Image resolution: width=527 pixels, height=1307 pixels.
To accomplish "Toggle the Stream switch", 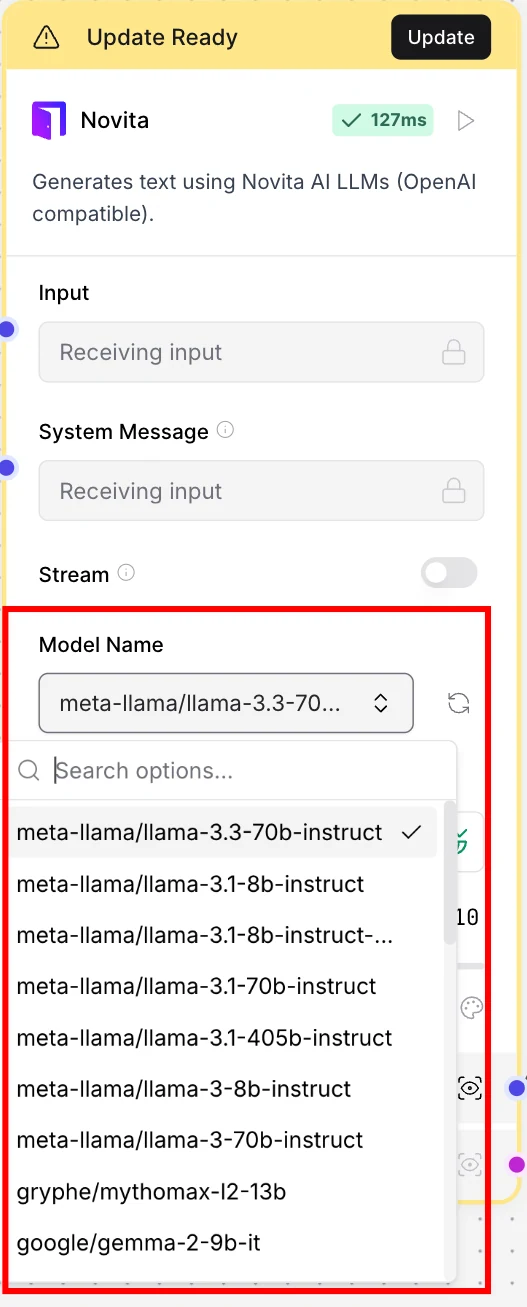I will click(449, 573).
